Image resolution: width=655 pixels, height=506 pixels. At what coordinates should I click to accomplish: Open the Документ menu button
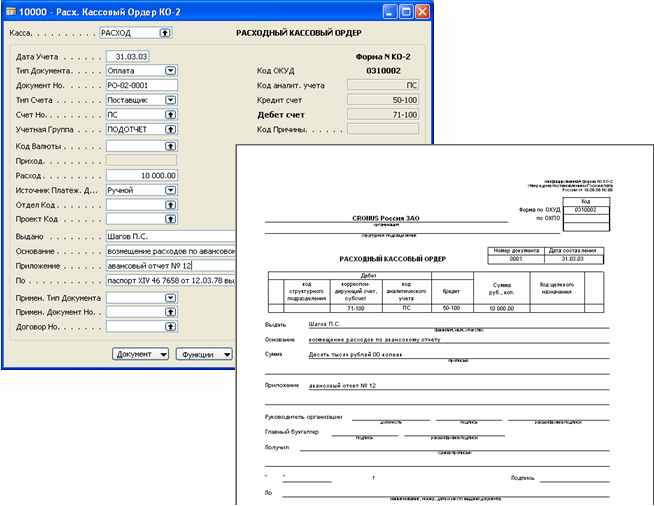tap(140, 354)
